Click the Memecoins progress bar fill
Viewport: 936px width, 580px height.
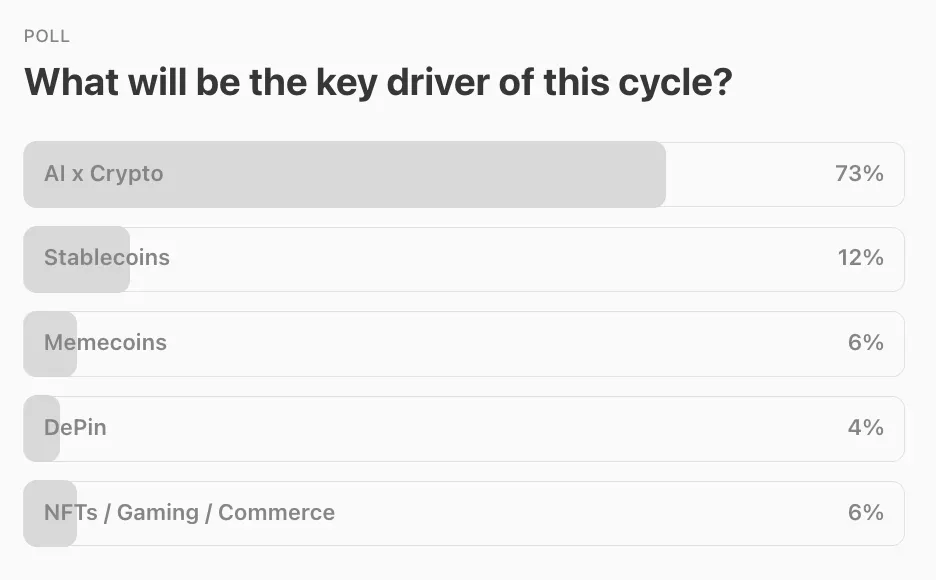click(x=50, y=344)
